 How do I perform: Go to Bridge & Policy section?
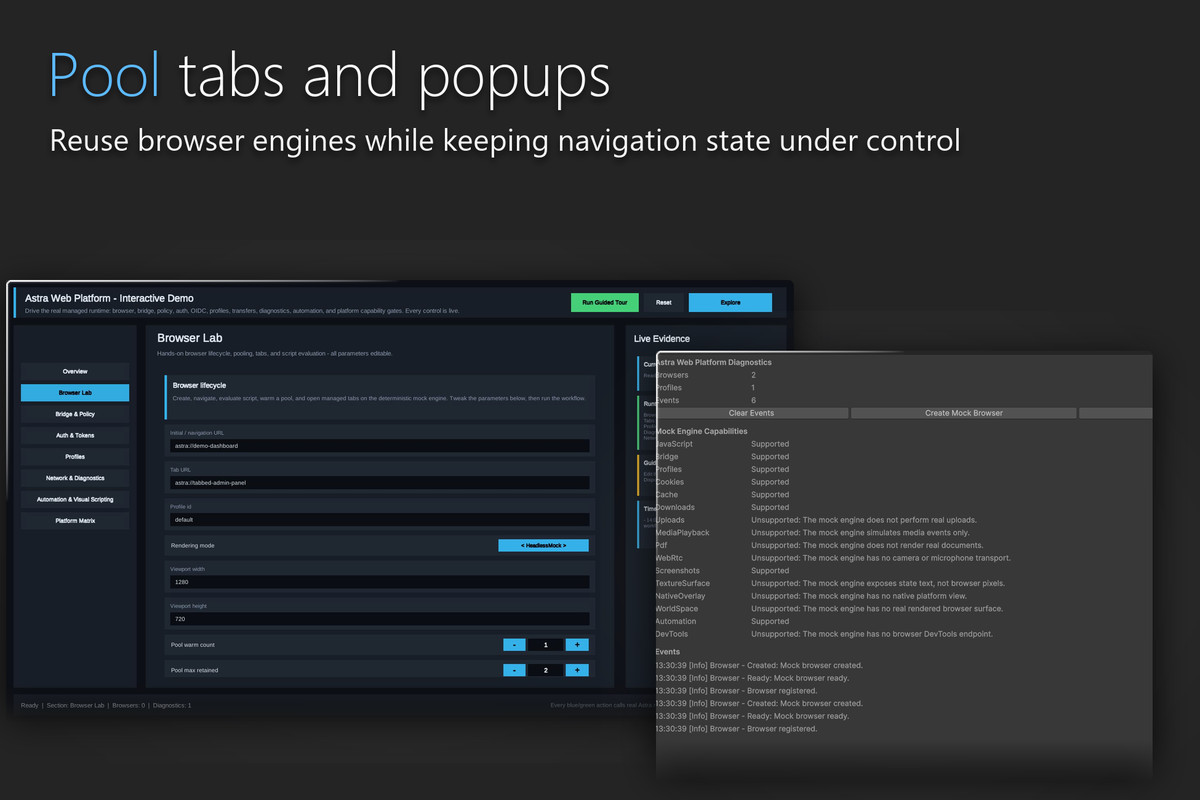75,414
